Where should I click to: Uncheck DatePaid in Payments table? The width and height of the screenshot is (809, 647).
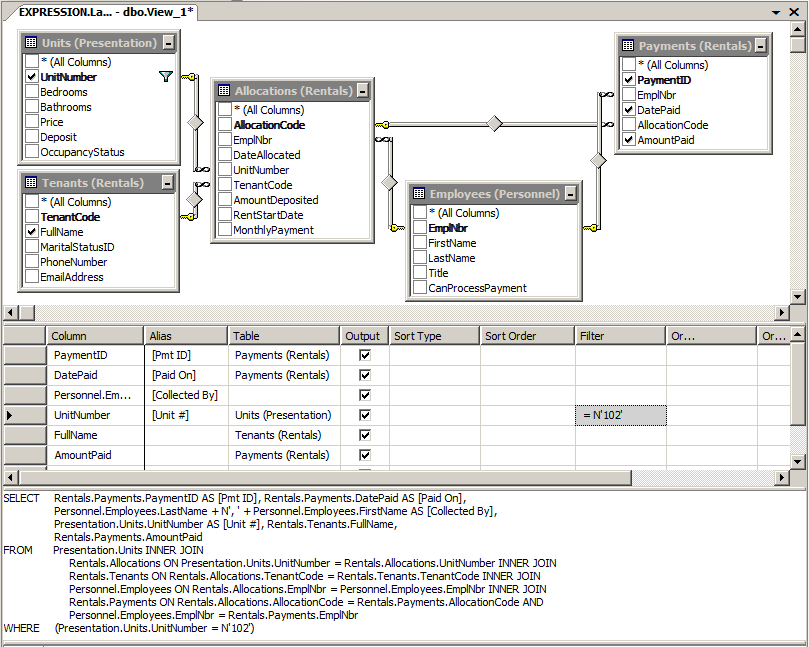point(628,110)
